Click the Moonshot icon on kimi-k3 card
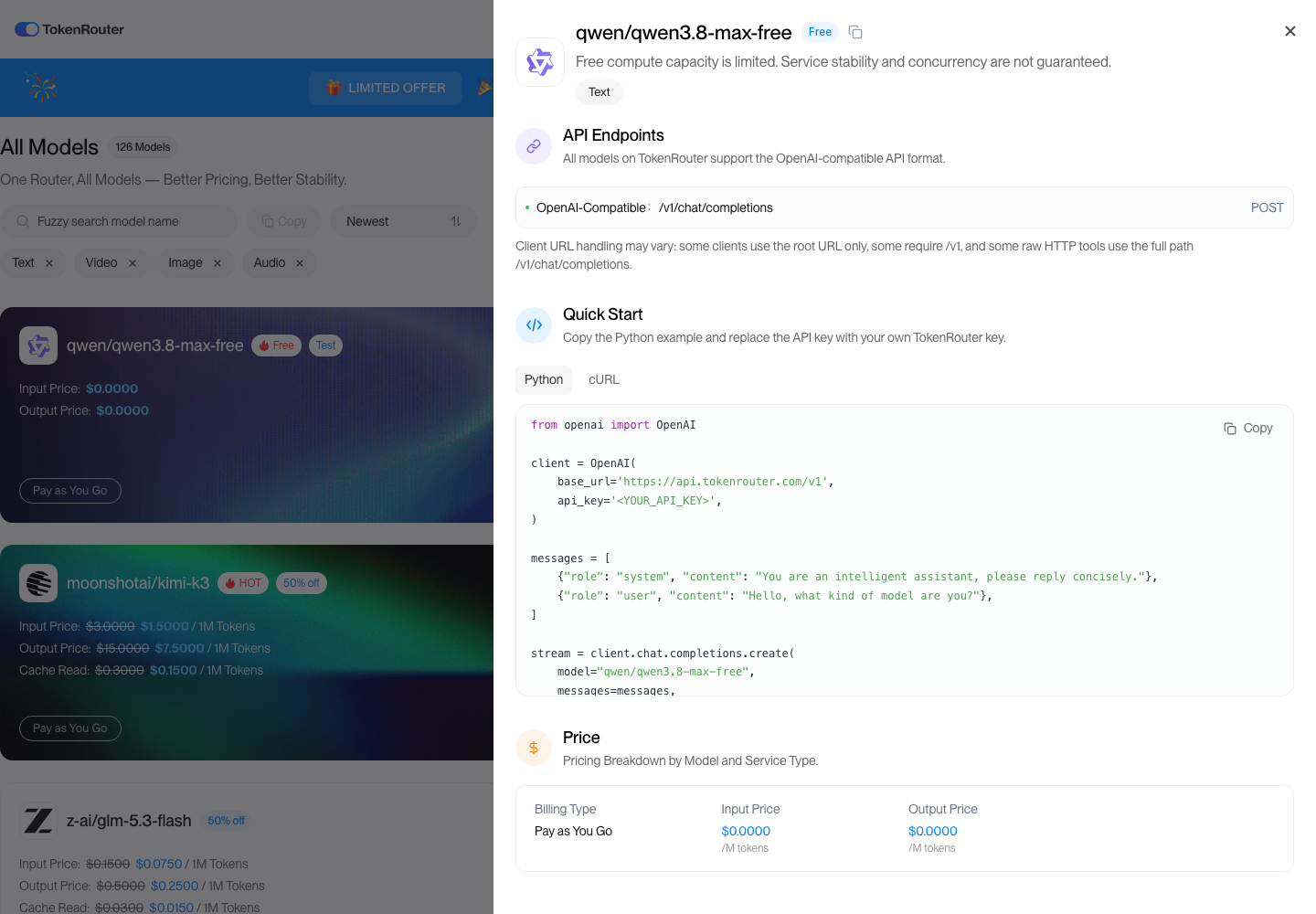 click(38, 583)
